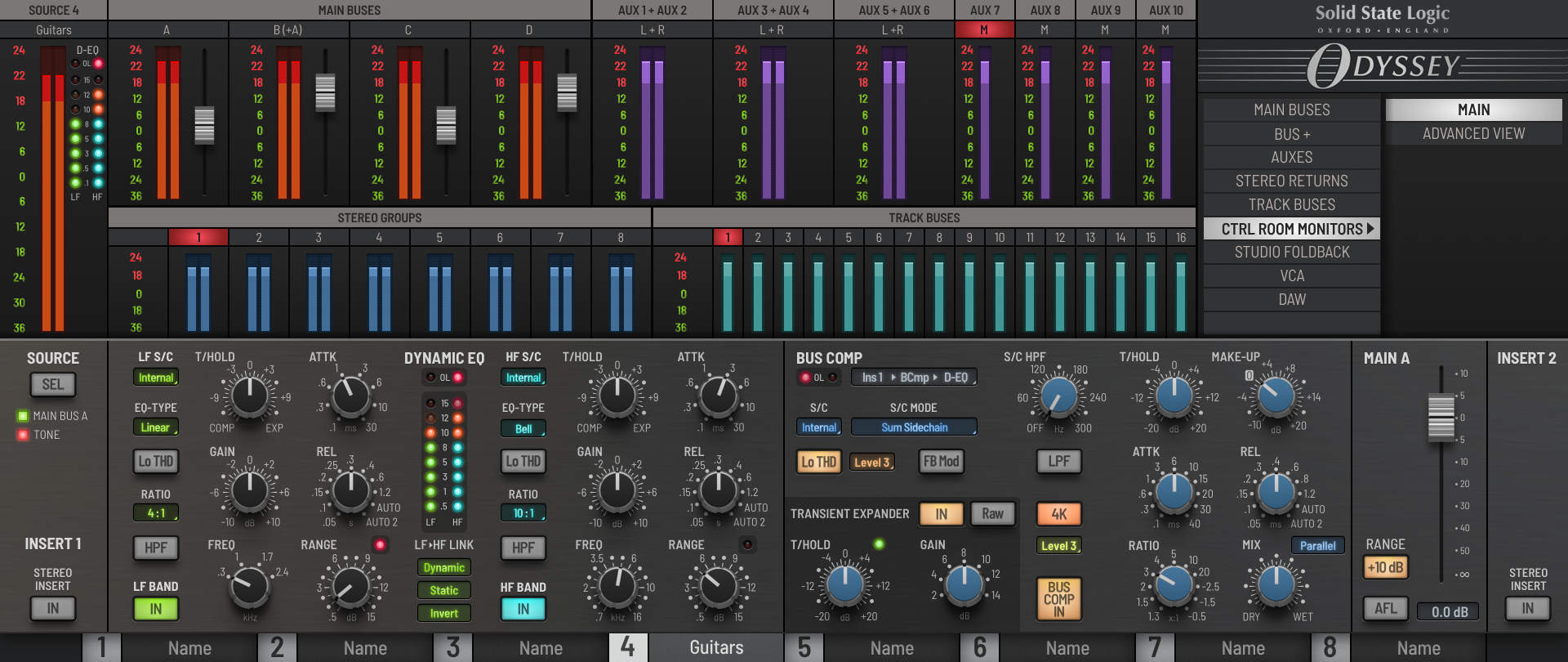Screen dimensions: 1568x662
Task: Select channel tab number 7
Action: tap(1155, 647)
